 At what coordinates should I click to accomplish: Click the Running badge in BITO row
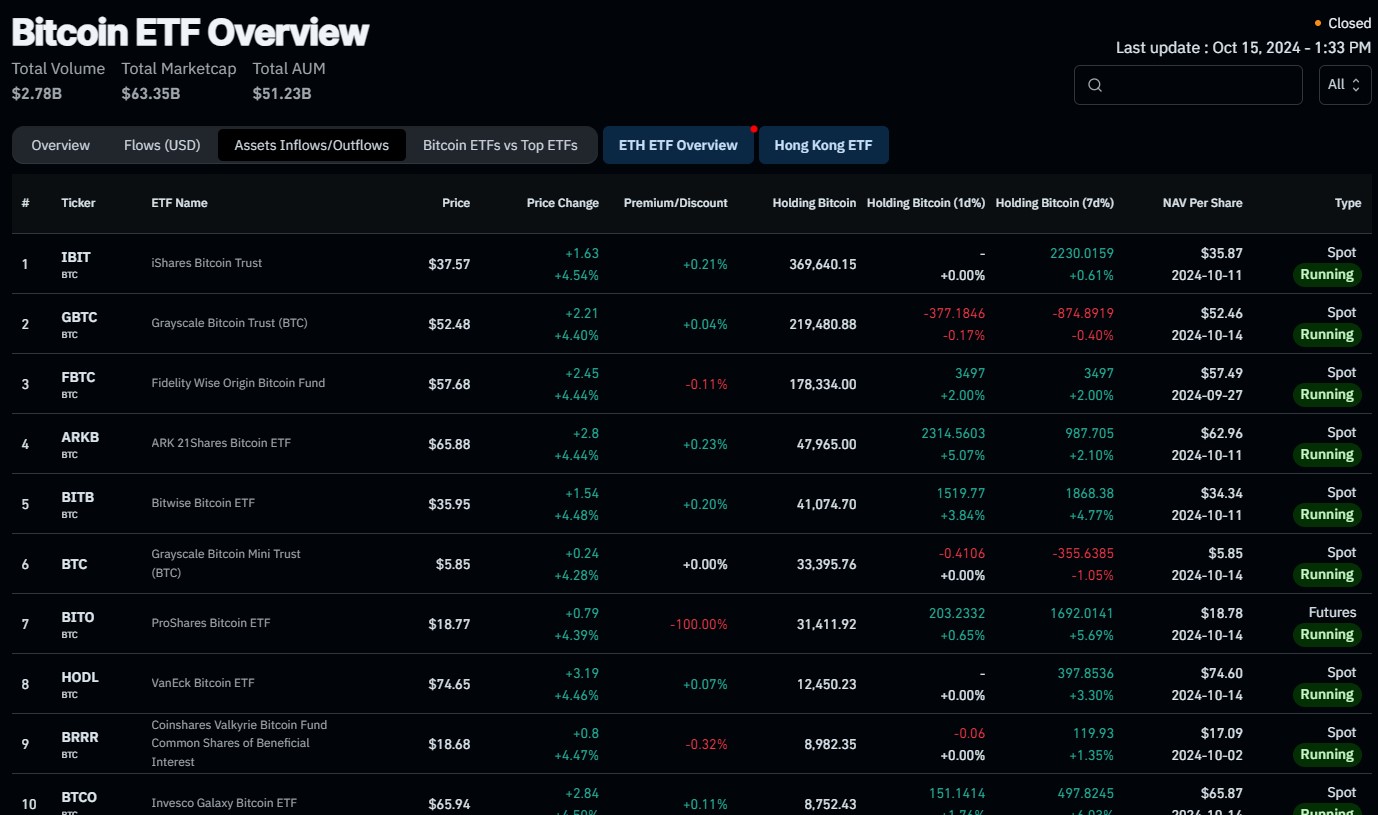tap(1327, 635)
